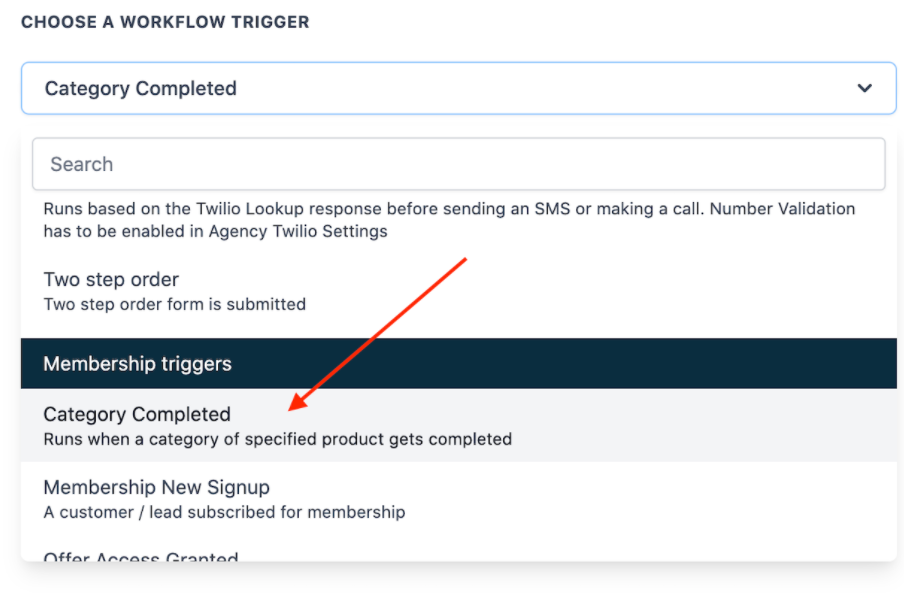Click the selected "Category Completed" text in dropdown
The height and width of the screenshot is (606, 904).
[140, 88]
